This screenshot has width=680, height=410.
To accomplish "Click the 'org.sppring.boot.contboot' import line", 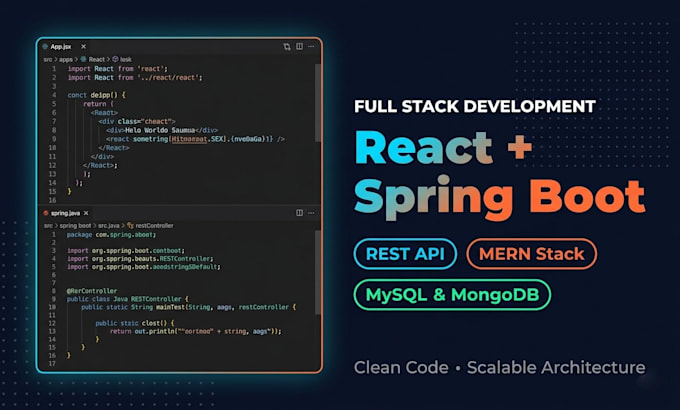I will 126,251.
